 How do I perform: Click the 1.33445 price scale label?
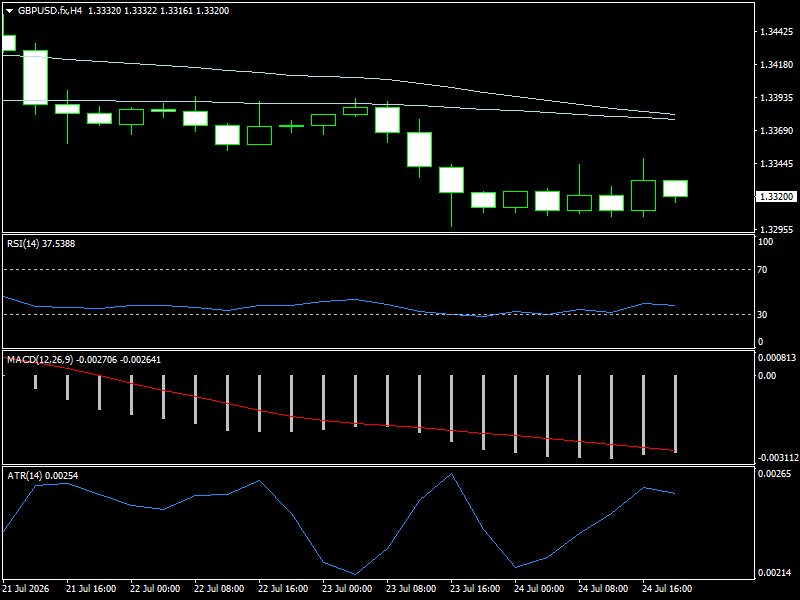[x=777, y=163]
